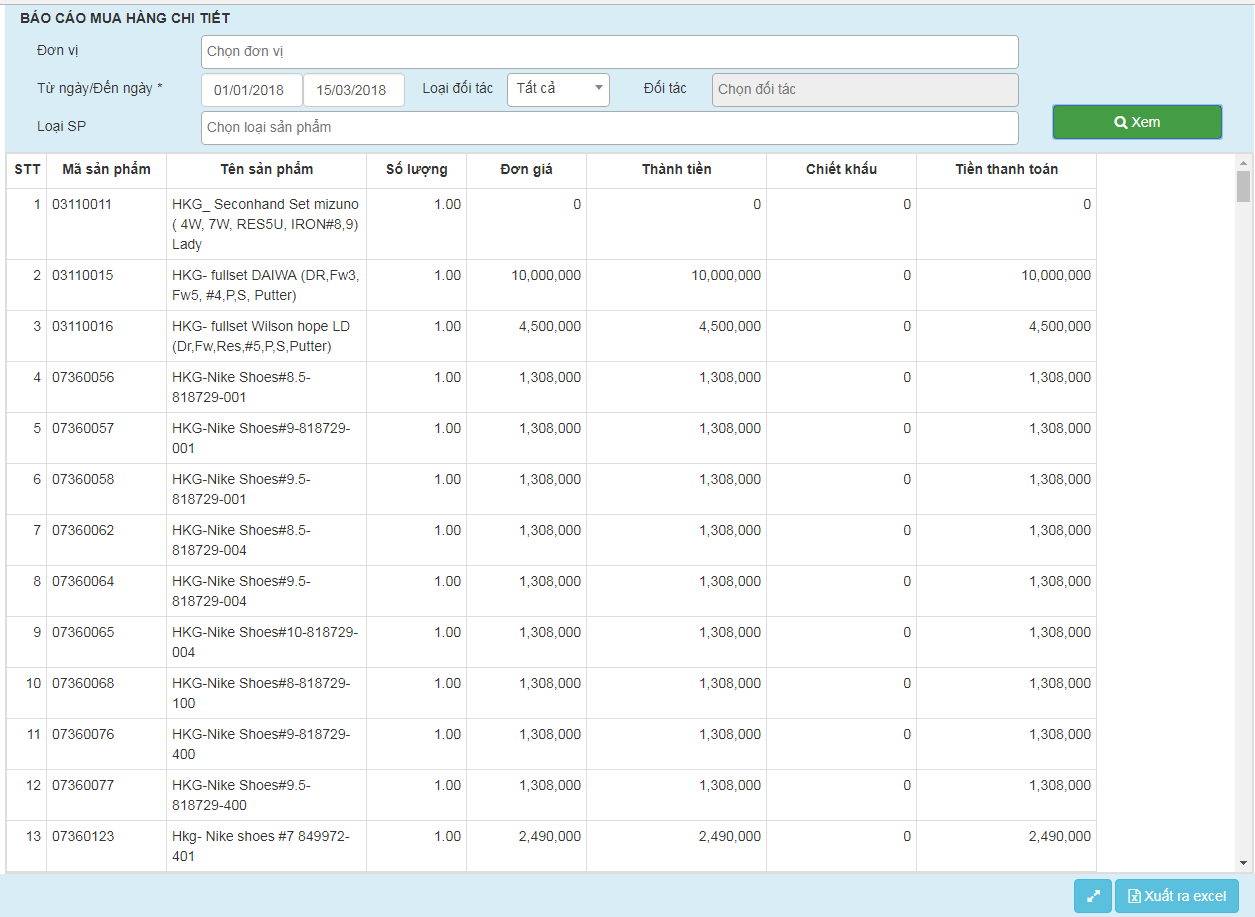The width and height of the screenshot is (1255, 917).
Task: Set the end date field 15/03/2018
Action: (354, 90)
